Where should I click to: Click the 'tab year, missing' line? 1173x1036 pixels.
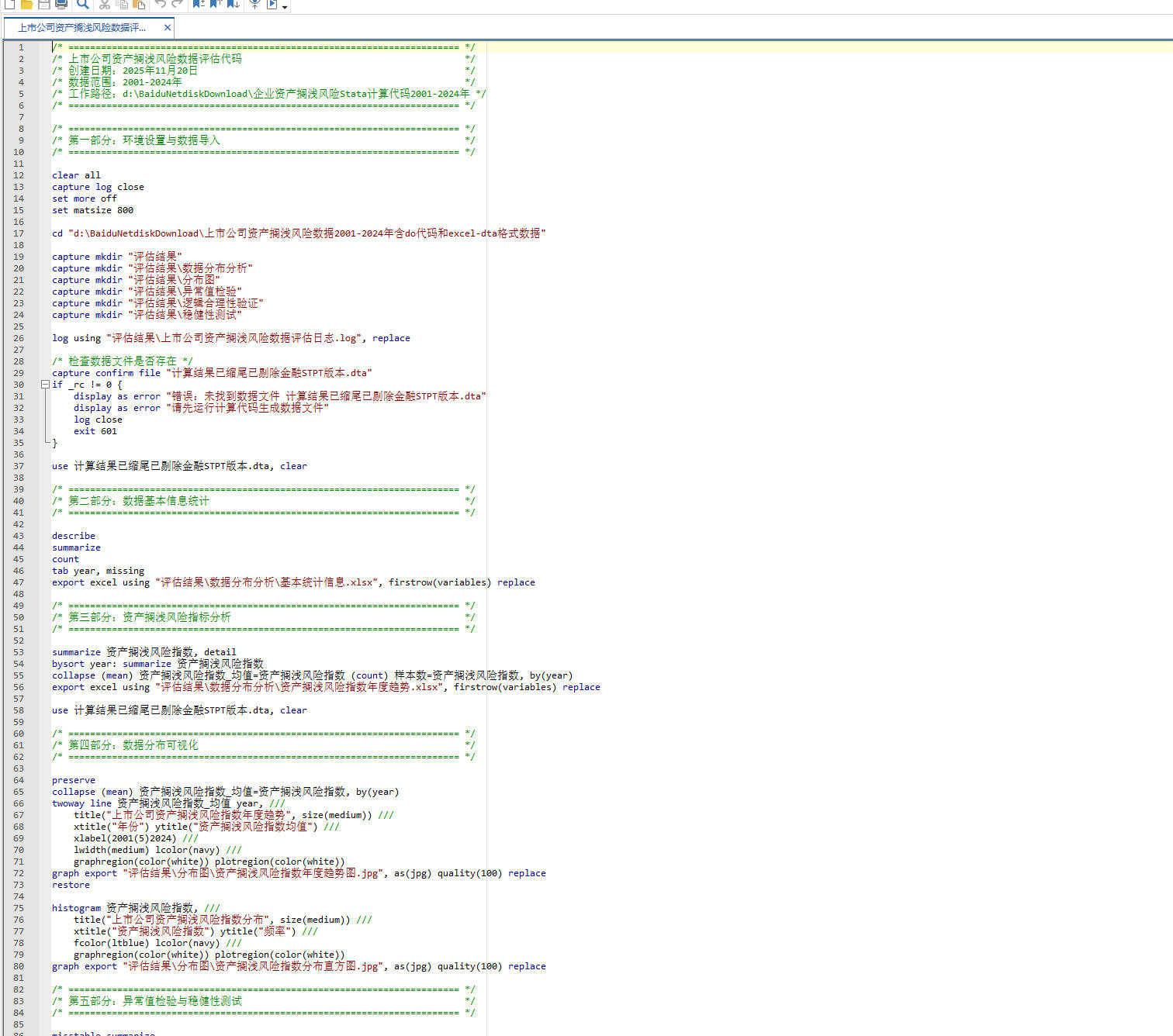pos(98,571)
